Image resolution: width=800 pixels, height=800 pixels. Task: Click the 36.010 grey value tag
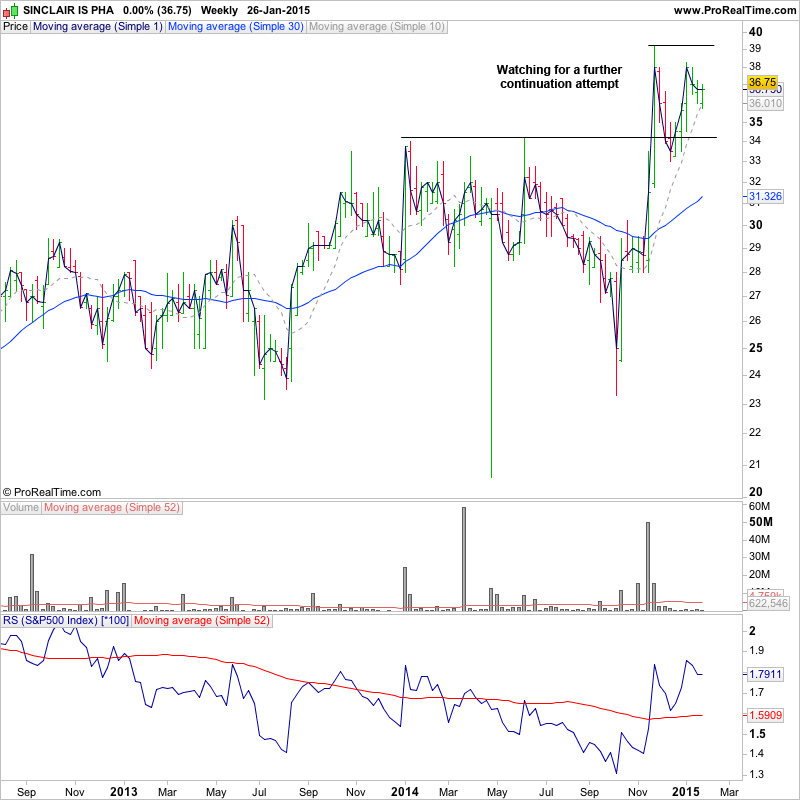click(x=765, y=104)
